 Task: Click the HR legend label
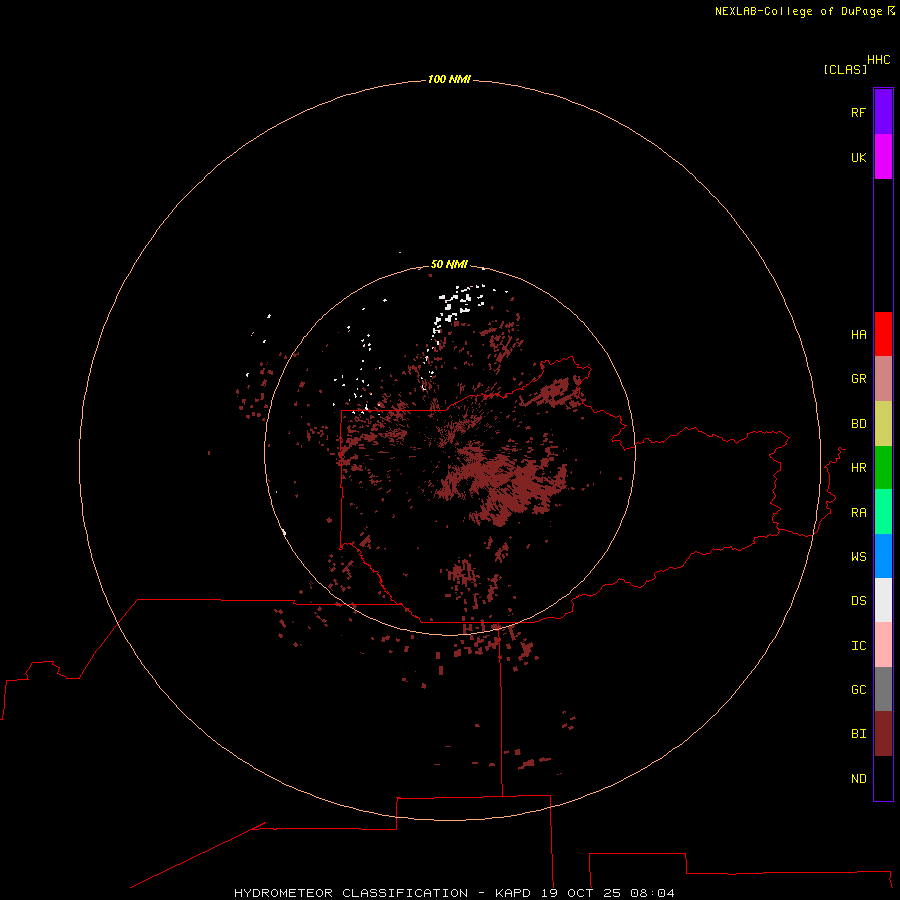(x=858, y=468)
